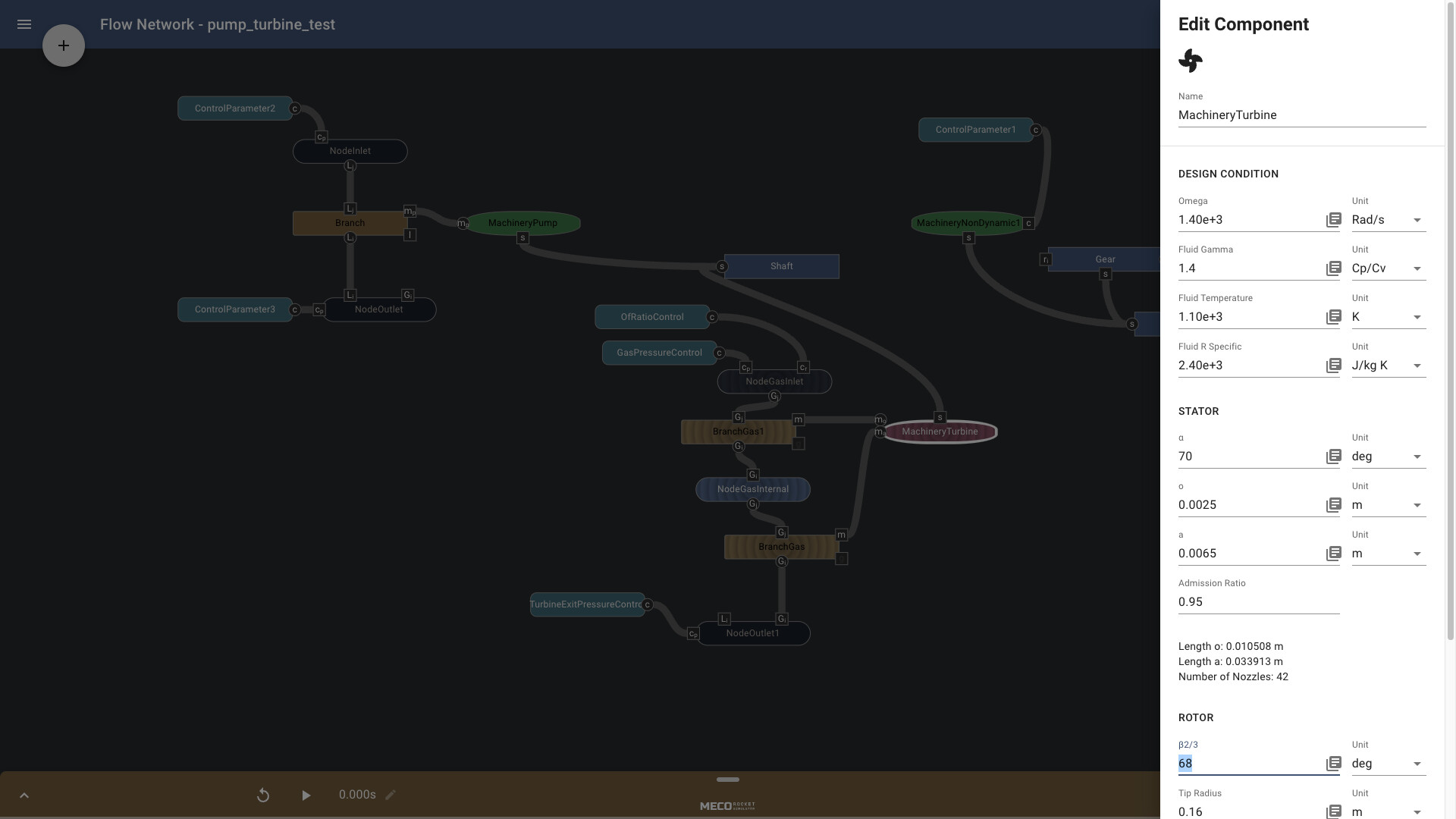Viewport: 1456px width, 819px height.
Task: Click the pencil icon next to the simulation time
Action: [391, 795]
